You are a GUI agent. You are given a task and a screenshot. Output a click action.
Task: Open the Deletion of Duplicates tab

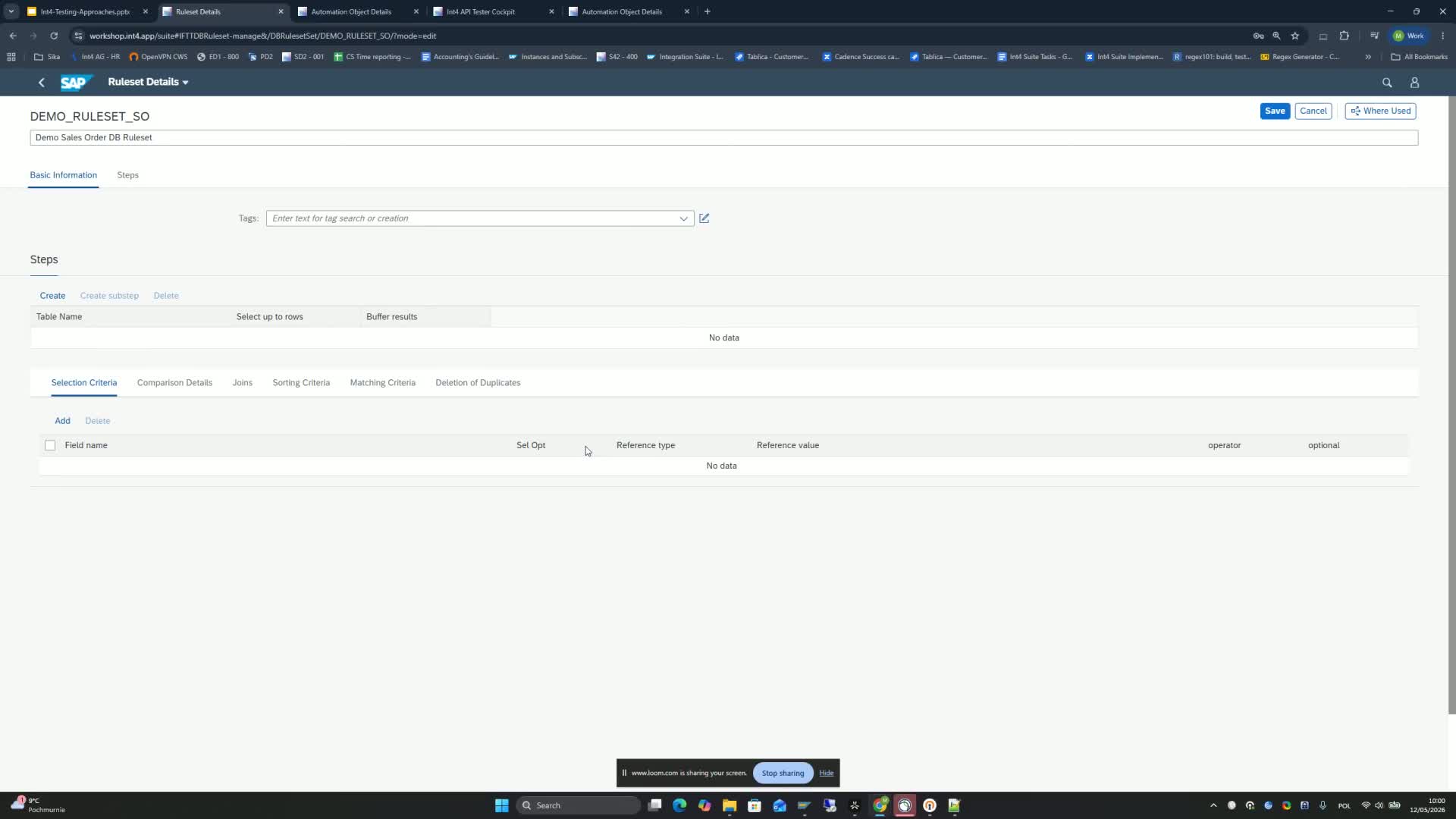pyautogui.click(x=478, y=383)
